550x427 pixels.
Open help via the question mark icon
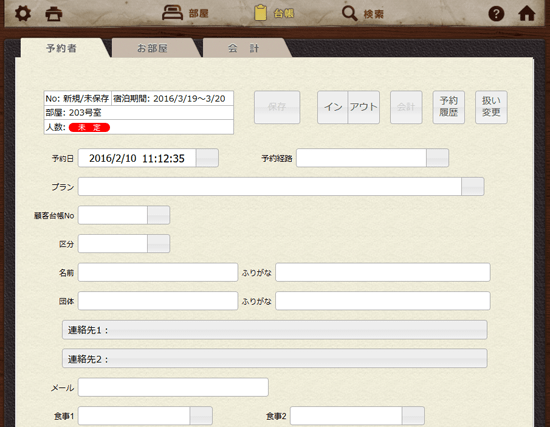point(496,14)
